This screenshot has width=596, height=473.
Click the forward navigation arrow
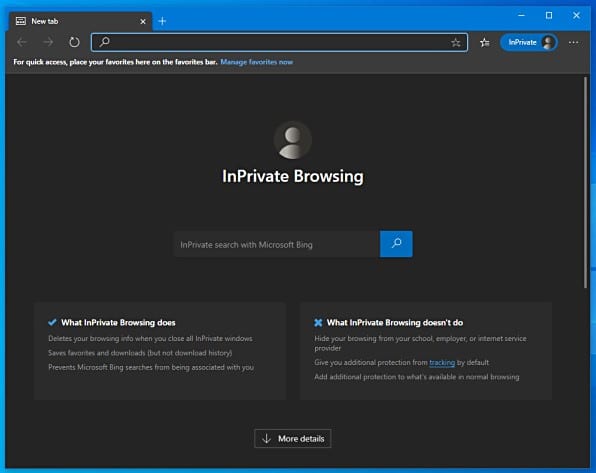point(48,42)
